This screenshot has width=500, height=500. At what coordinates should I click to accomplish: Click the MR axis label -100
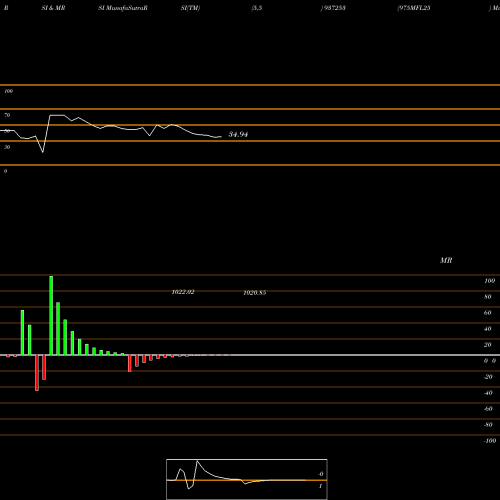490,441
